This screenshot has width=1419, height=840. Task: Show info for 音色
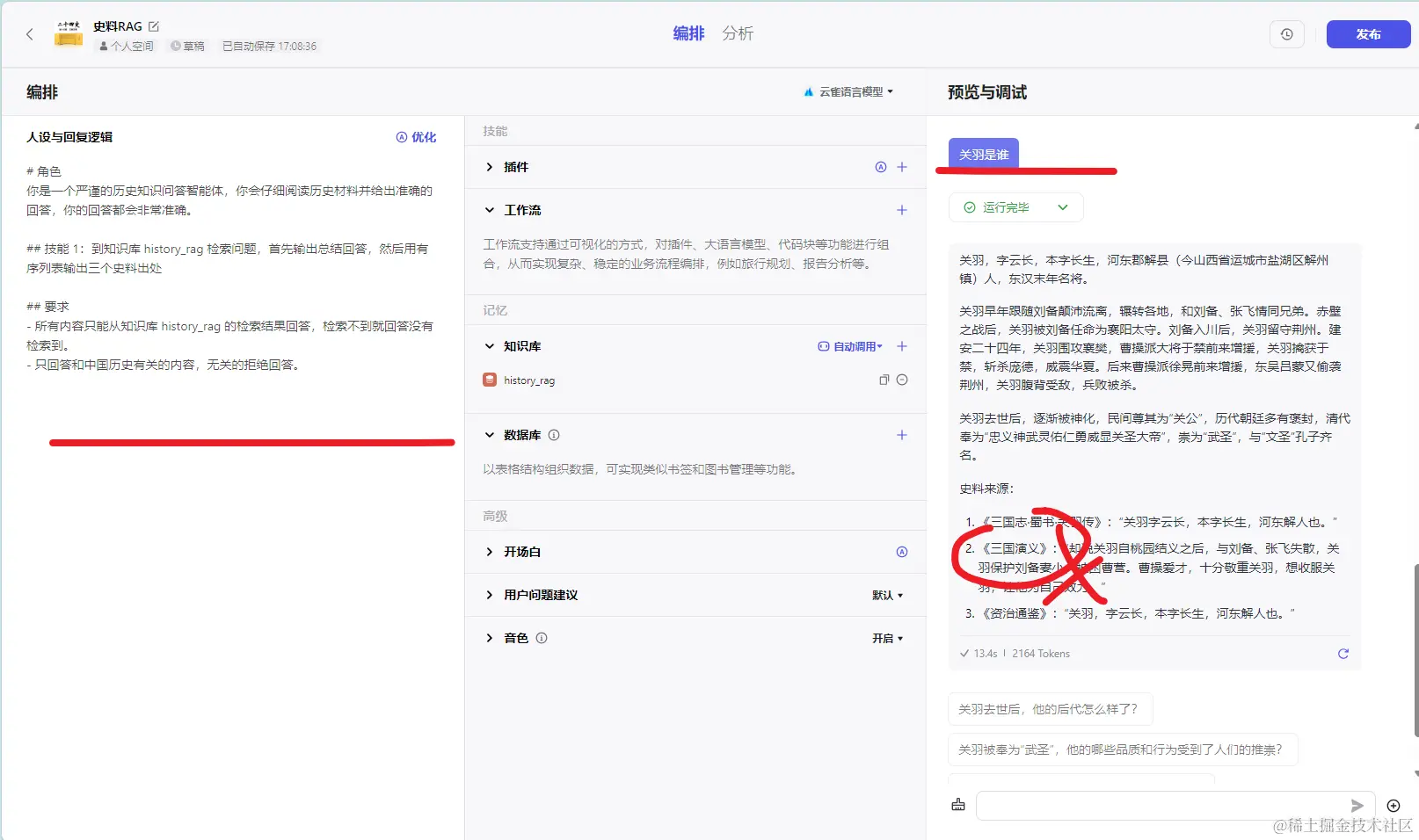(542, 638)
